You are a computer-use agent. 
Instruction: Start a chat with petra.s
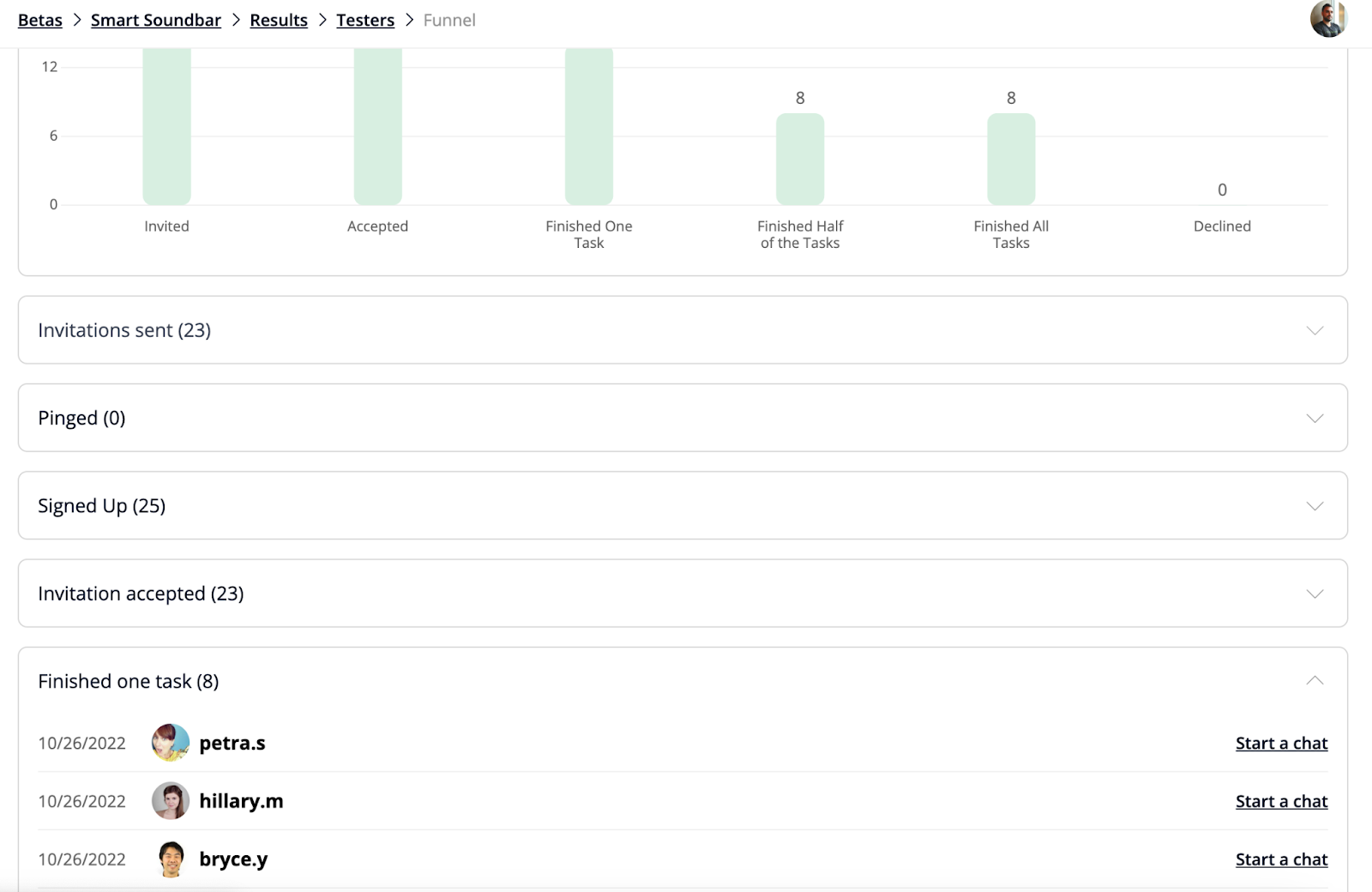coord(1281,744)
